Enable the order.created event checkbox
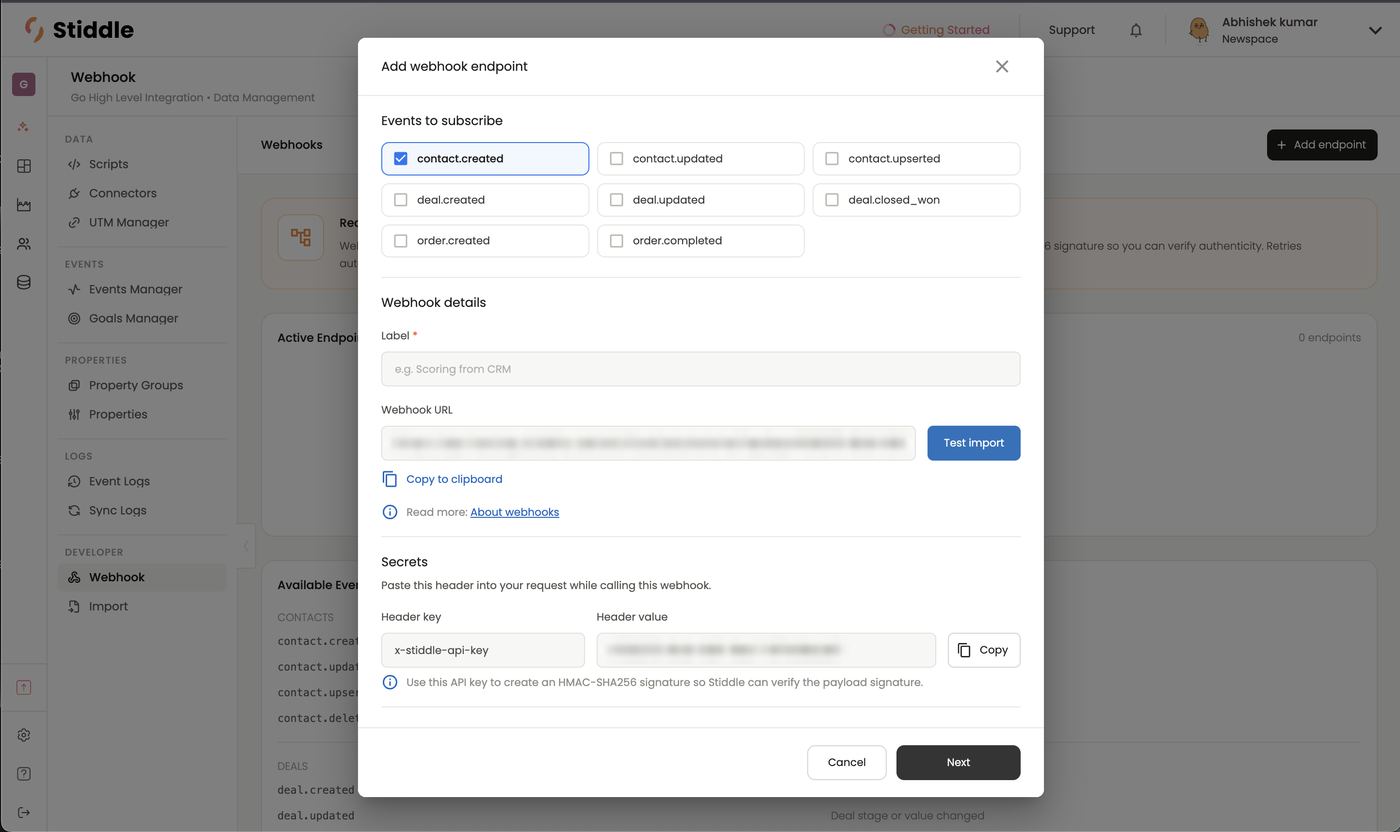The width and height of the screenshot is (1400, 832). pyautogui.click(x=401, y=241)
